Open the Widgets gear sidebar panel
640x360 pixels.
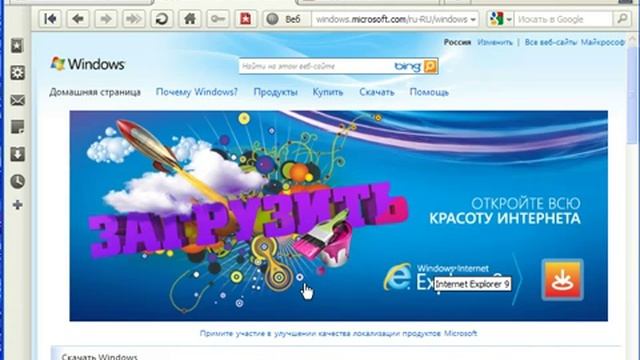17,73
